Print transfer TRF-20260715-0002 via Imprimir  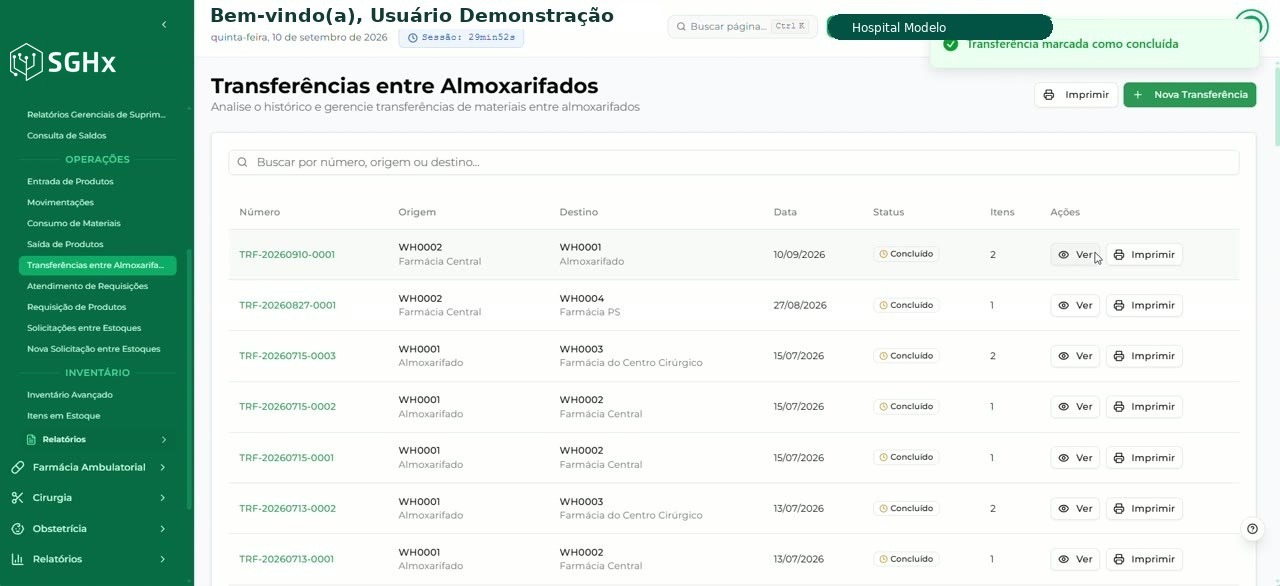[1144, 407]
